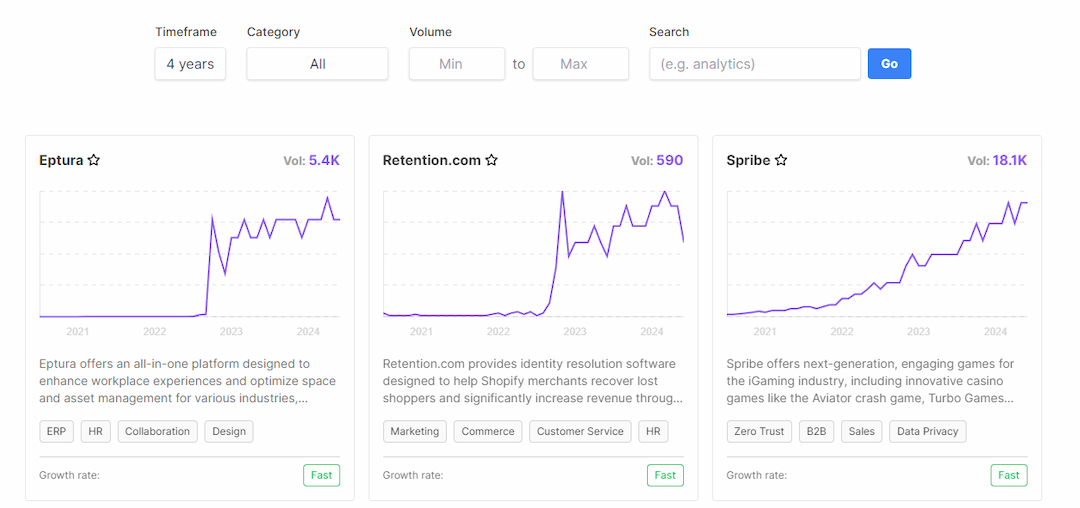The height and width of the screenshot is (508, 1080).
Task: Select the Commerce tag
Action: click(x=488, y=432)
